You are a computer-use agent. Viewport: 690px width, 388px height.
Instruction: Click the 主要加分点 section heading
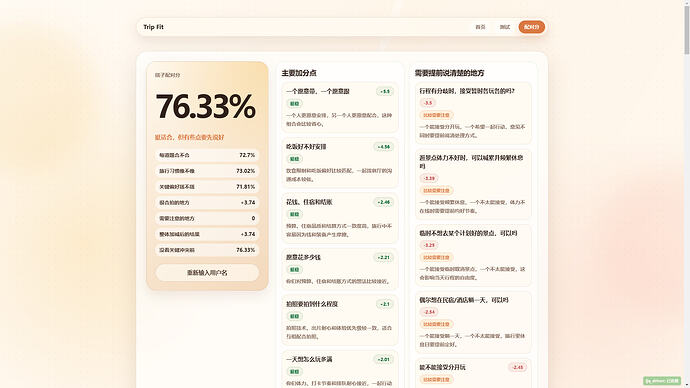tap(299, 73)
